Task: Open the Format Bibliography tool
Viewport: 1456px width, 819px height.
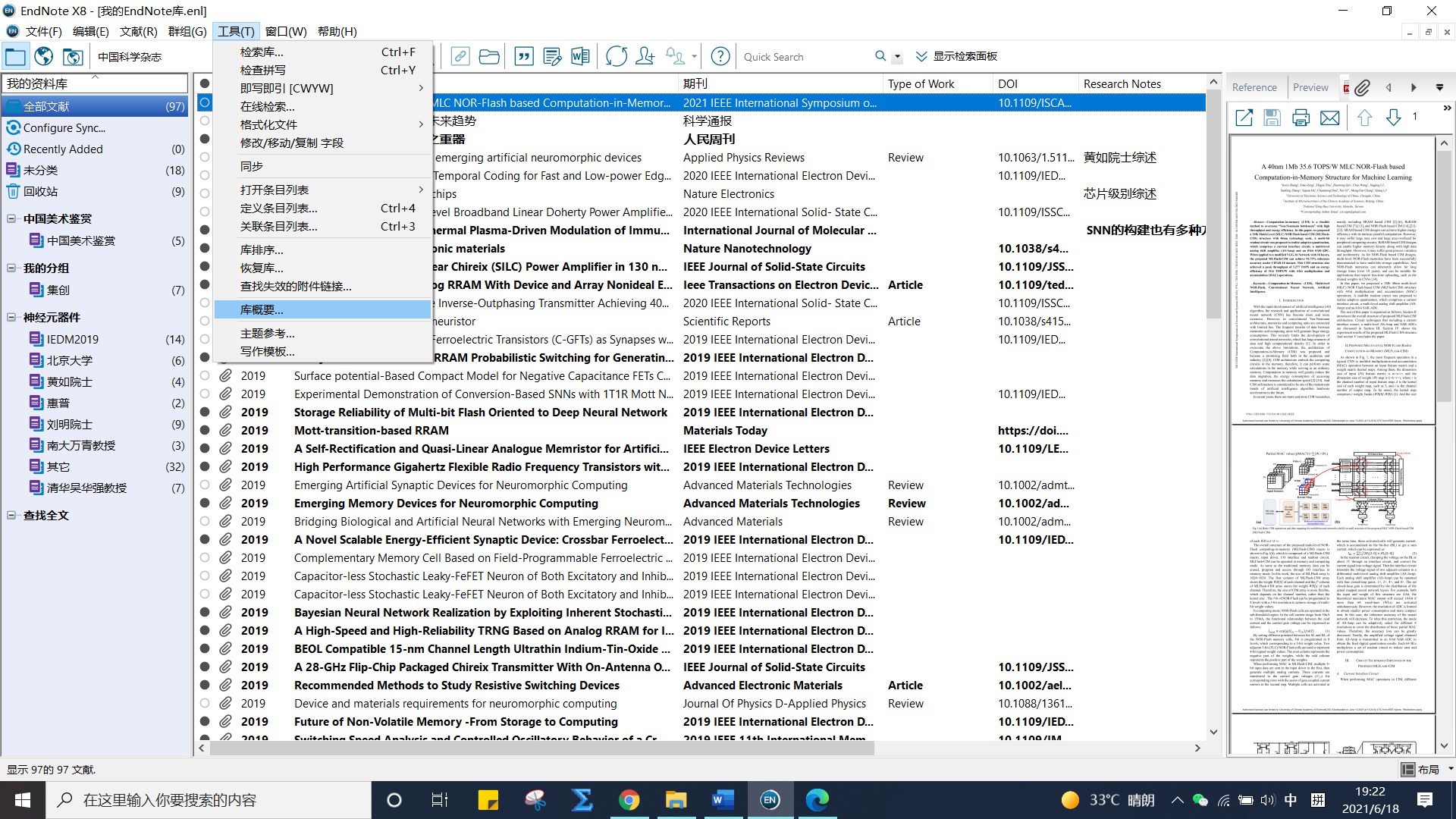Action: coord(551,56)
